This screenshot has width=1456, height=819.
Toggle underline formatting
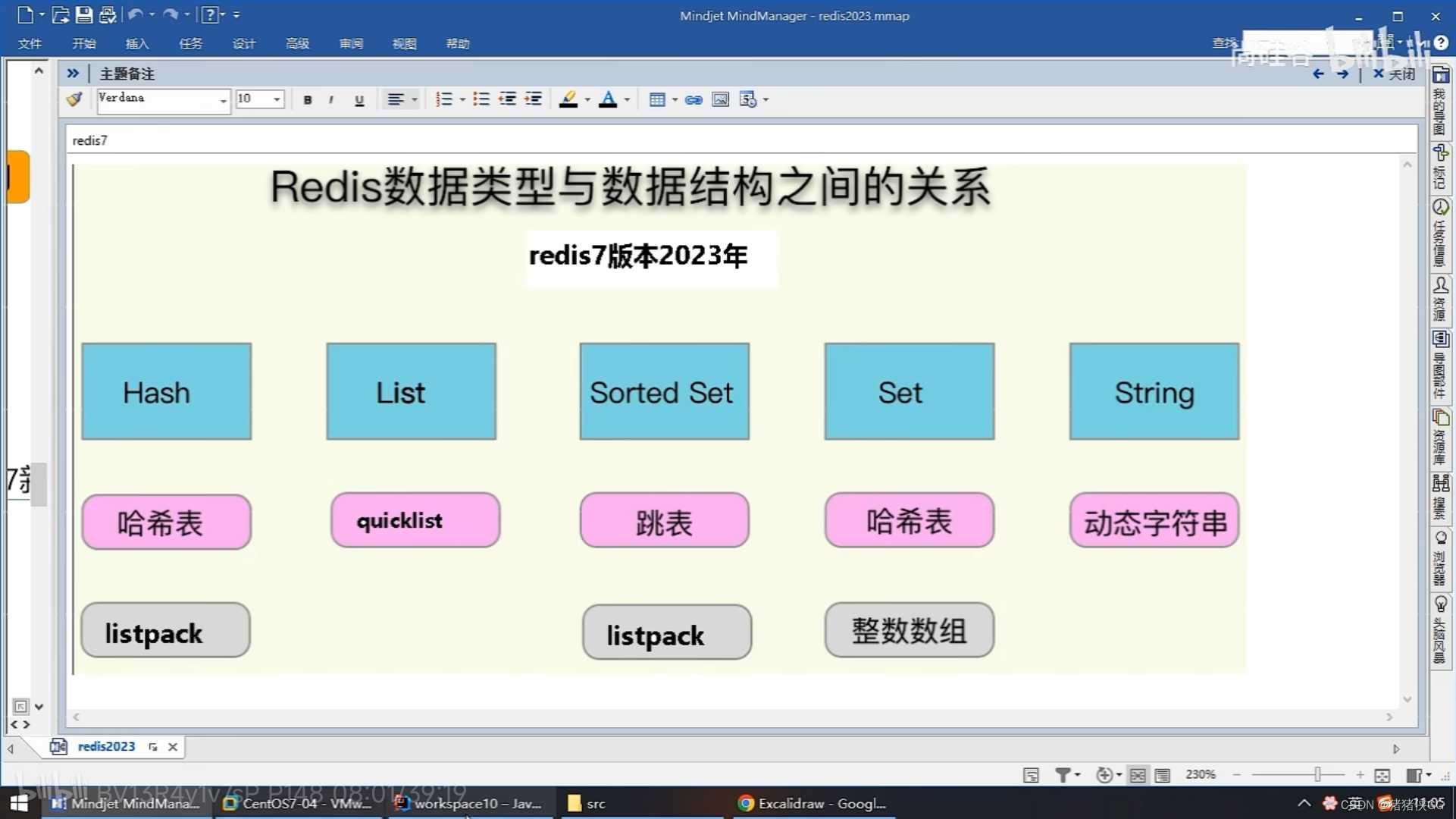click(x=359, y=99)
